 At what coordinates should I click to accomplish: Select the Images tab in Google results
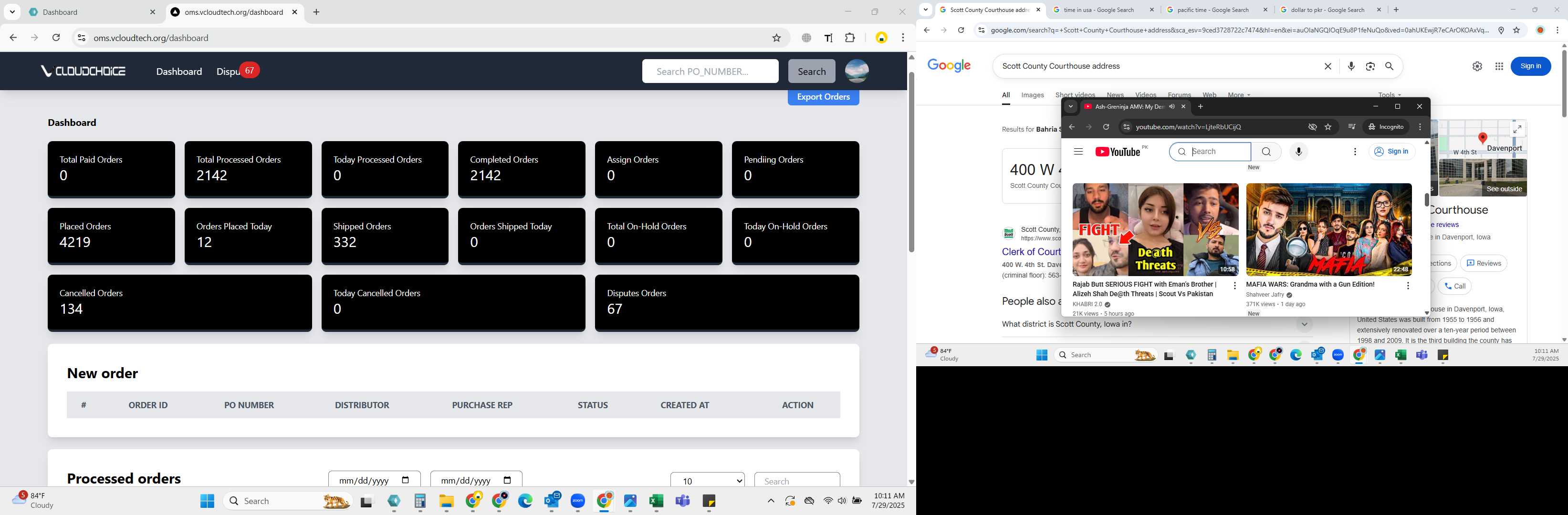pyautogui.click(x=1032, y=95)
